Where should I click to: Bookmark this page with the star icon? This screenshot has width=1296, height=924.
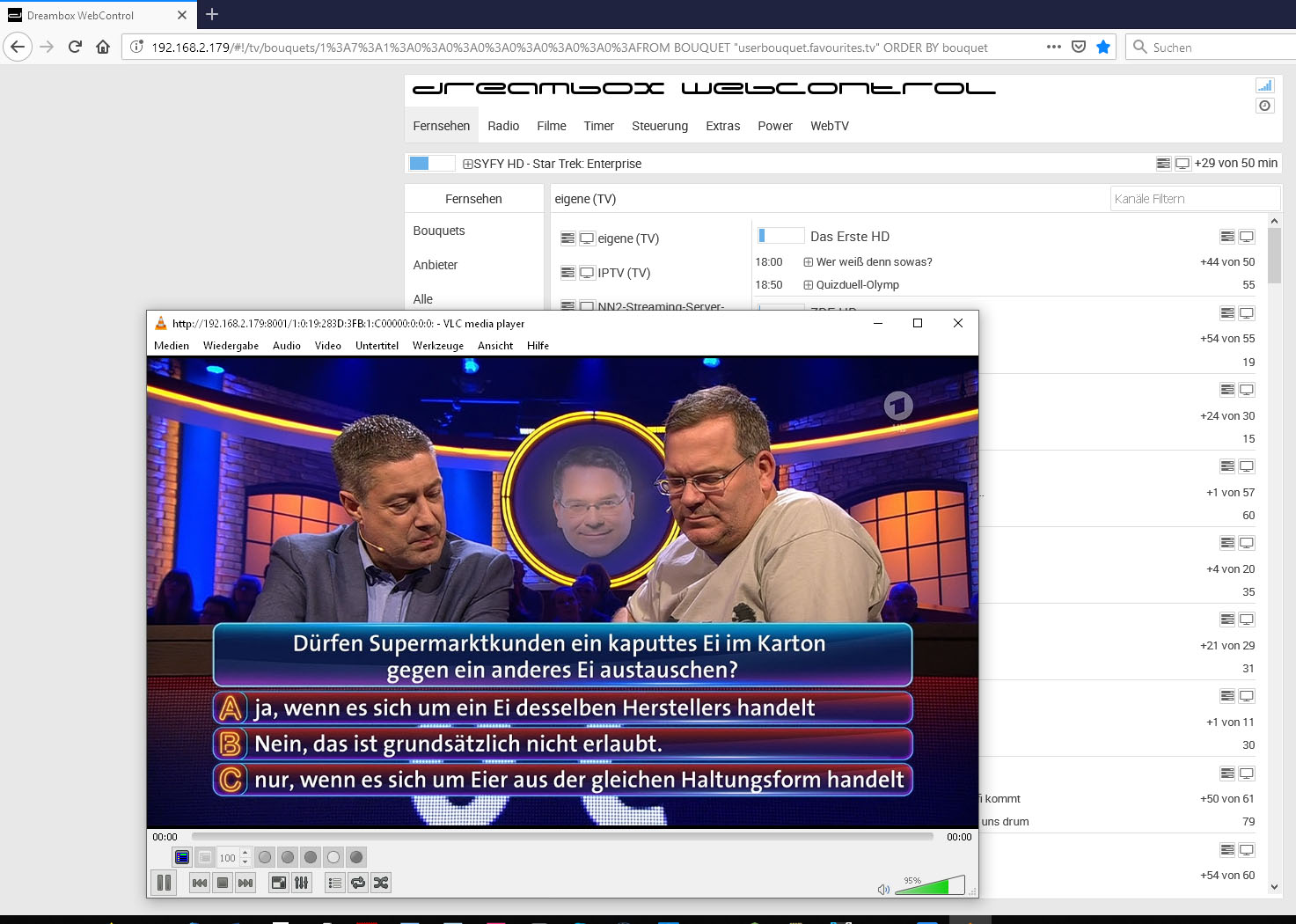1103,48
